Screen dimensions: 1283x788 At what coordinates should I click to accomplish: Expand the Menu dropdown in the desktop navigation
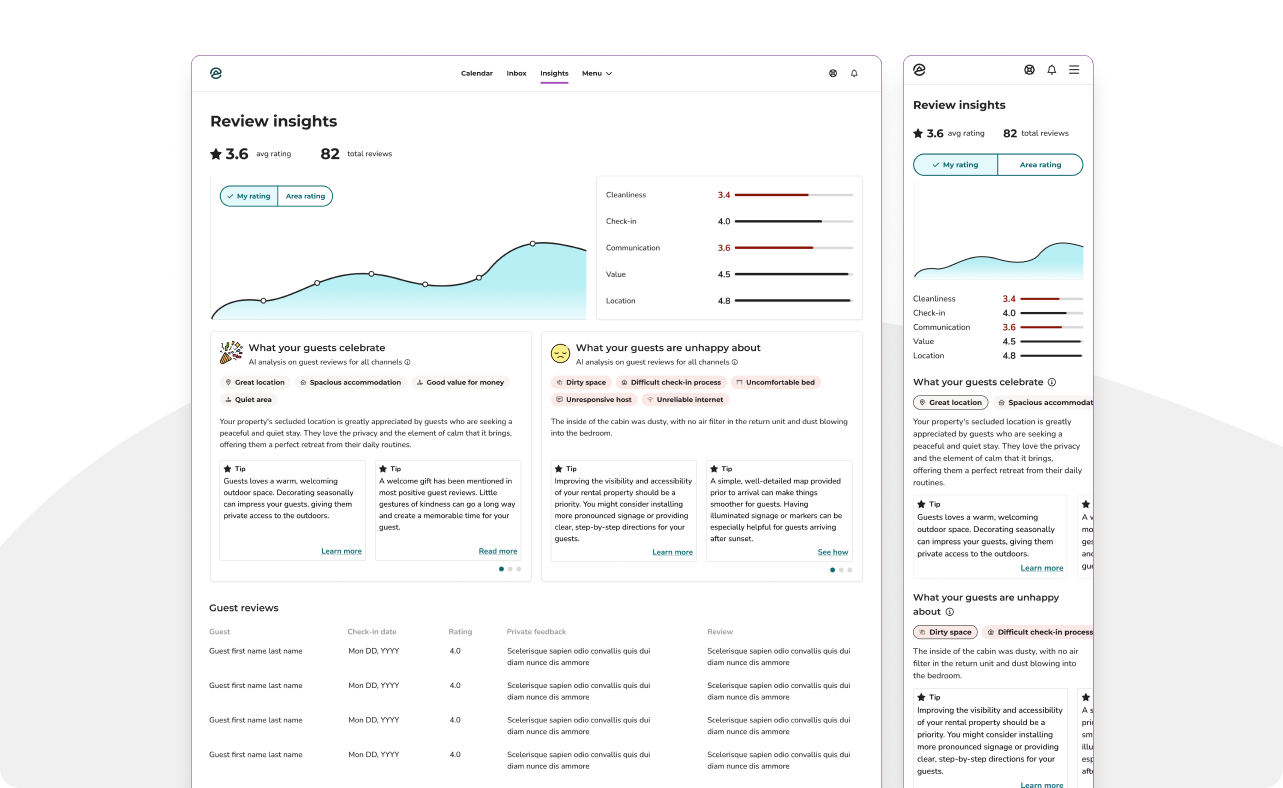[597, 73]
